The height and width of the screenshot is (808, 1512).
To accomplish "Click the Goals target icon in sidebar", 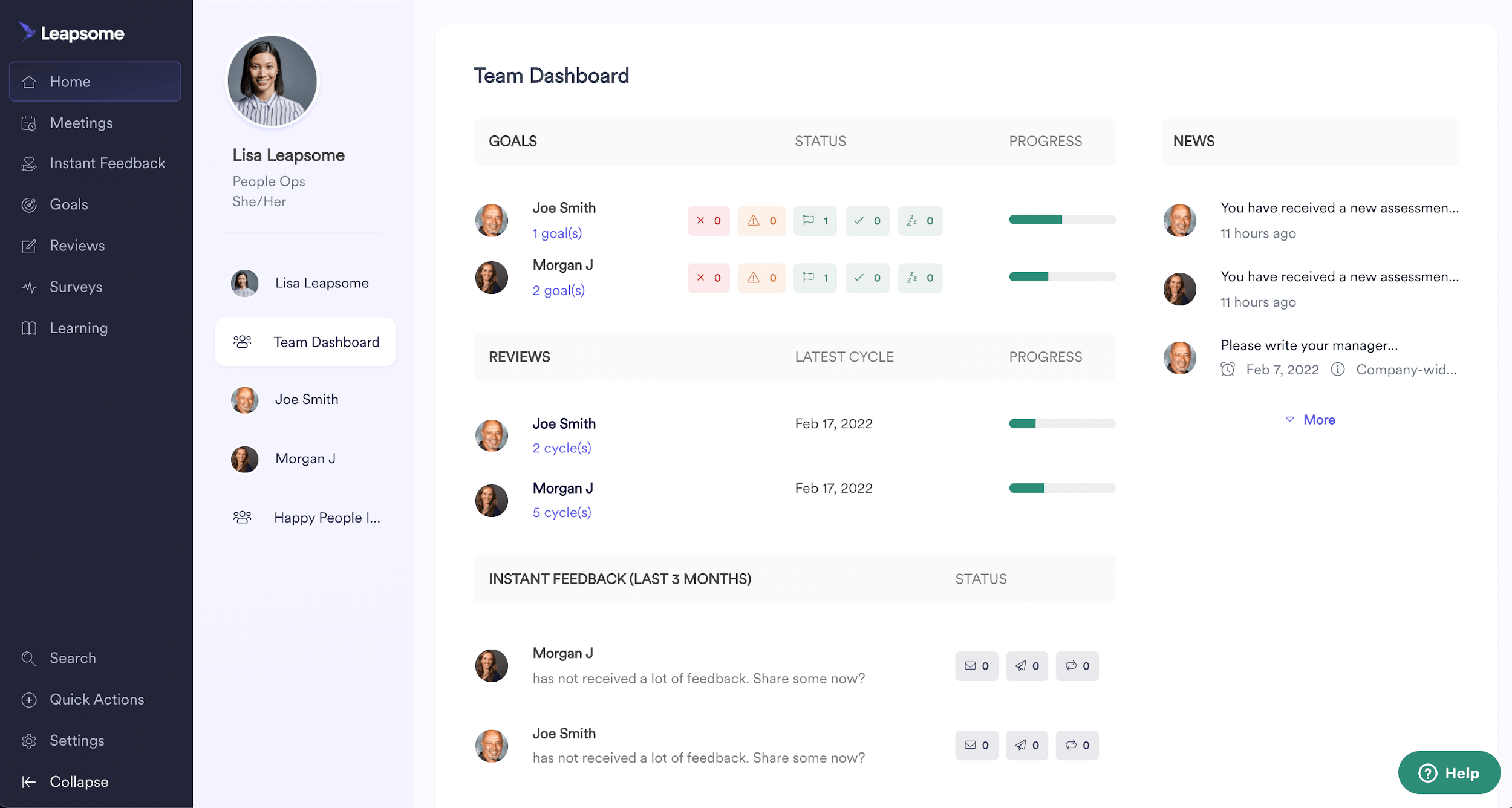I will tap(29, 204).
